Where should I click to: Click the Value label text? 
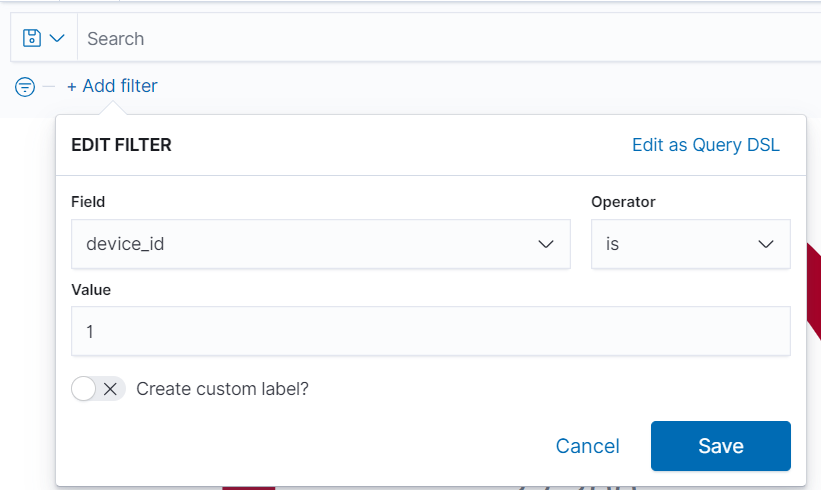[x=91, y=289]
